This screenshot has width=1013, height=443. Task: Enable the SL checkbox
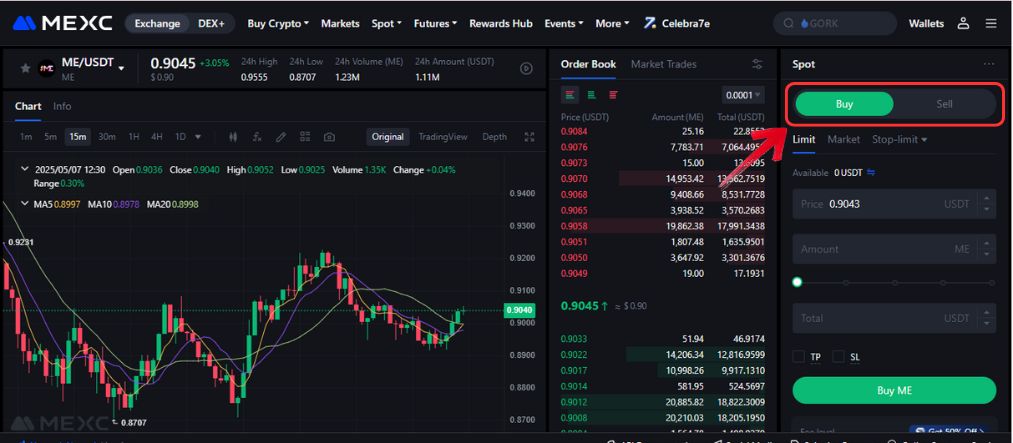tap(839, 356)
